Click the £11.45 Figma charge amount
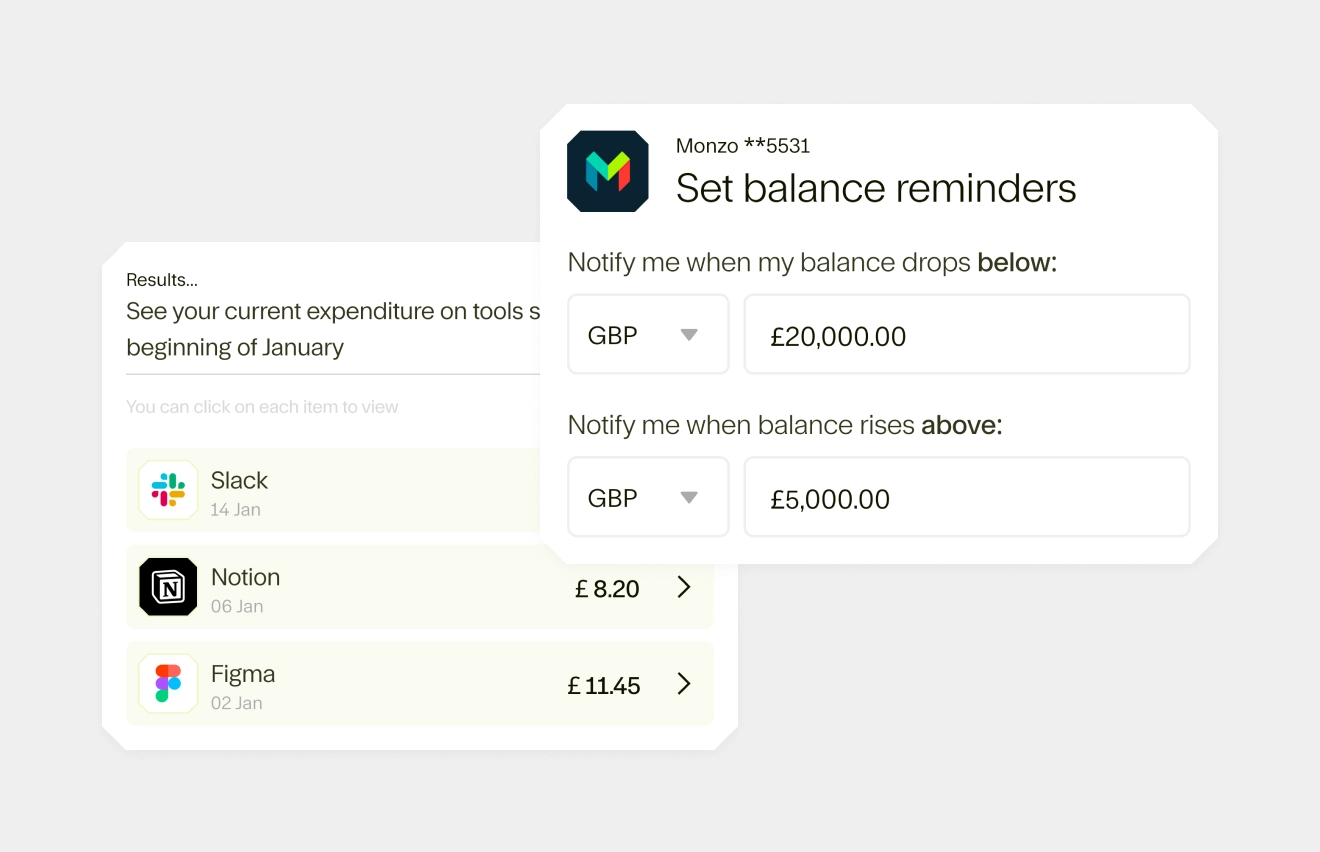Image resolution: width=1320 pixels, height=852 pixels. [x=603, y=685]
